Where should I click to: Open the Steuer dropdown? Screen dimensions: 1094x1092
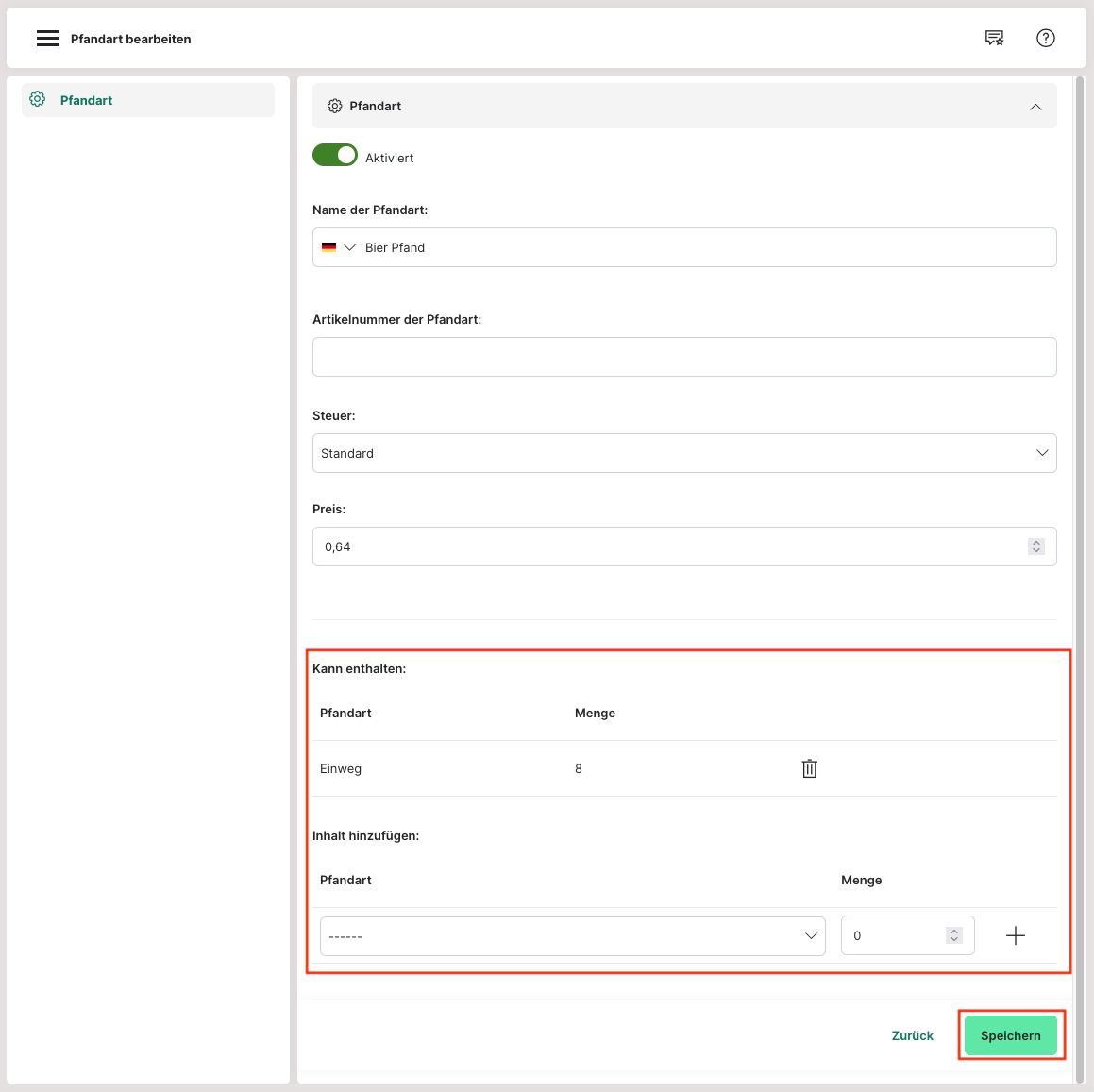[x=683, y=453]
